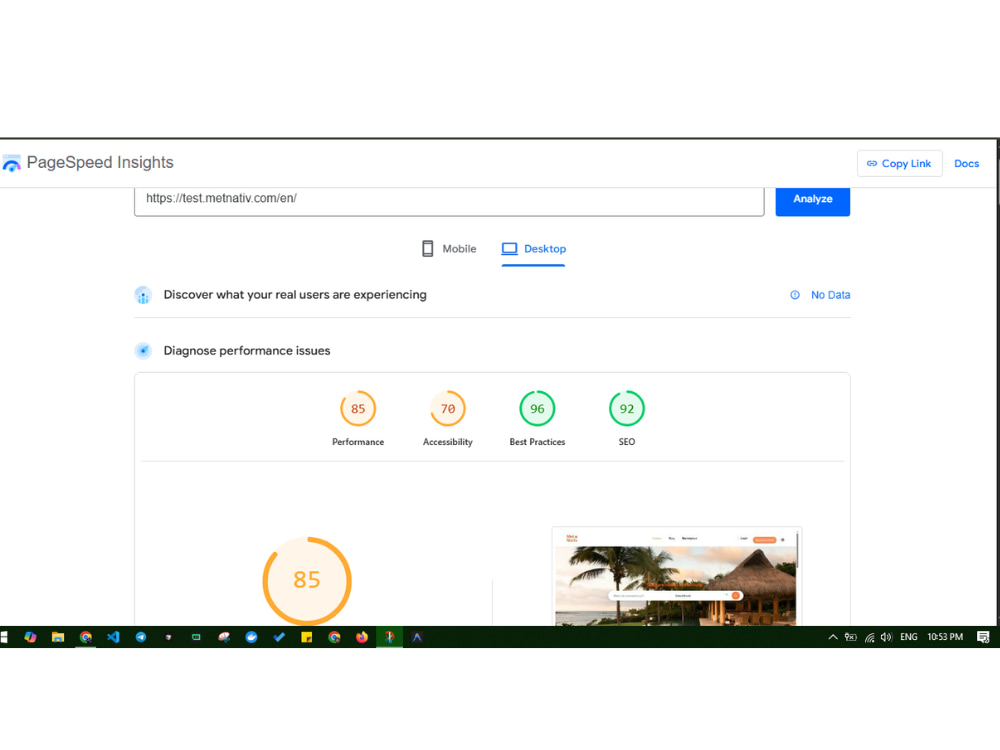Click the PageSpeed Insights title text
This screenshot has width=1000, height=750.
[x=100, y=163]
